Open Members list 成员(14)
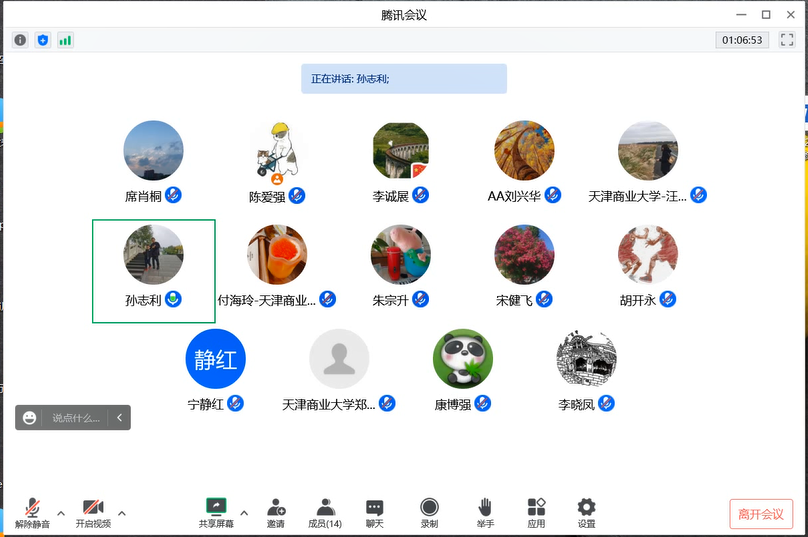Image resolution: width=808 pixels, height=537 pixels. click(x=325, y=512)
